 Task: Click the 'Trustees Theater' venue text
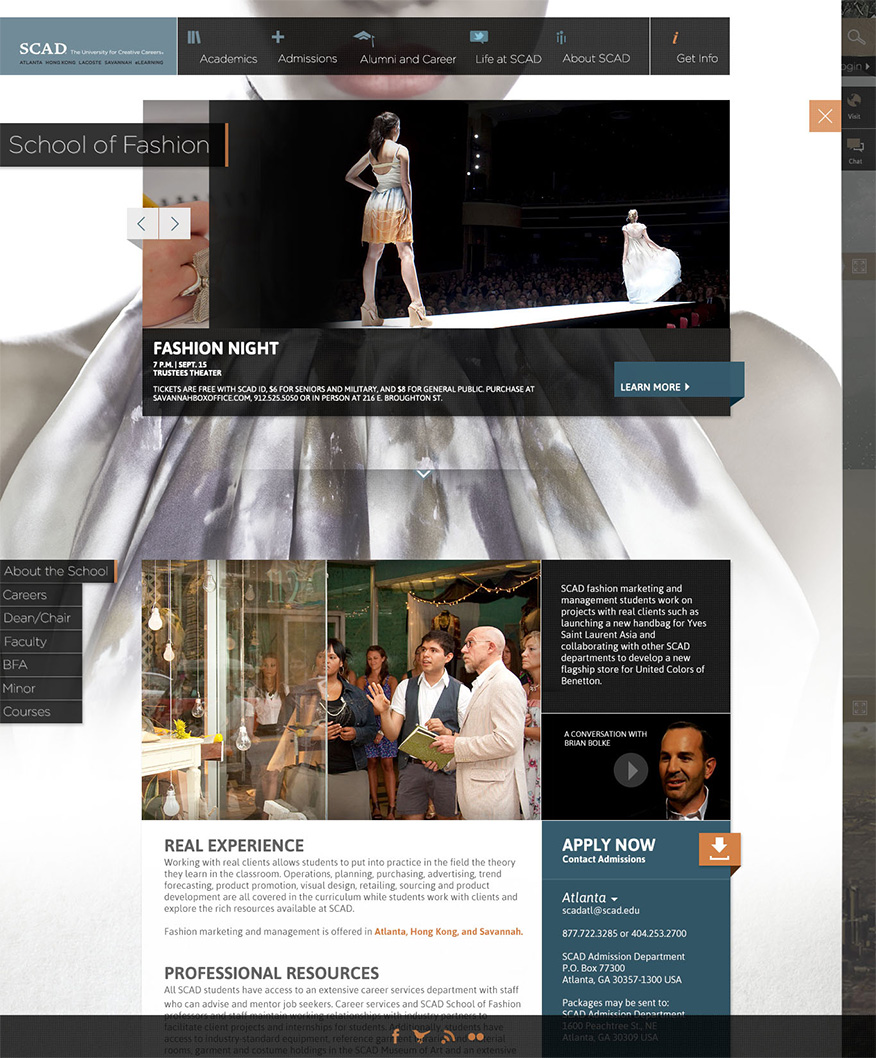188,372
